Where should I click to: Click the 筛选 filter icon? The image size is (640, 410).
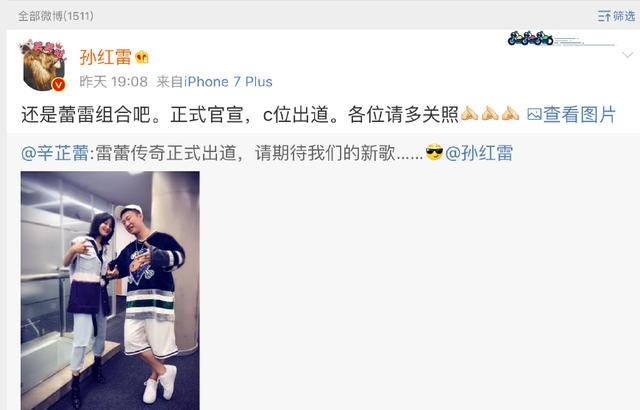[x=604, y=16]
